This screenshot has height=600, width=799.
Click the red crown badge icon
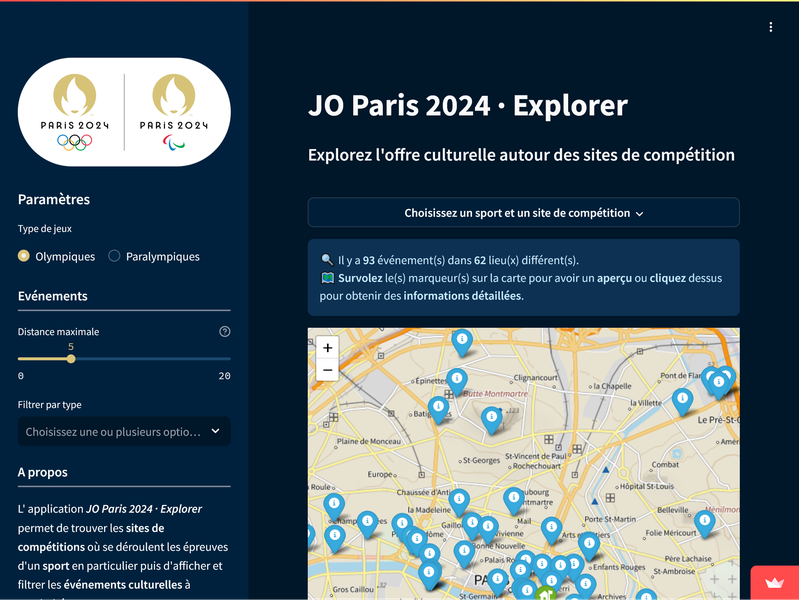774,582
